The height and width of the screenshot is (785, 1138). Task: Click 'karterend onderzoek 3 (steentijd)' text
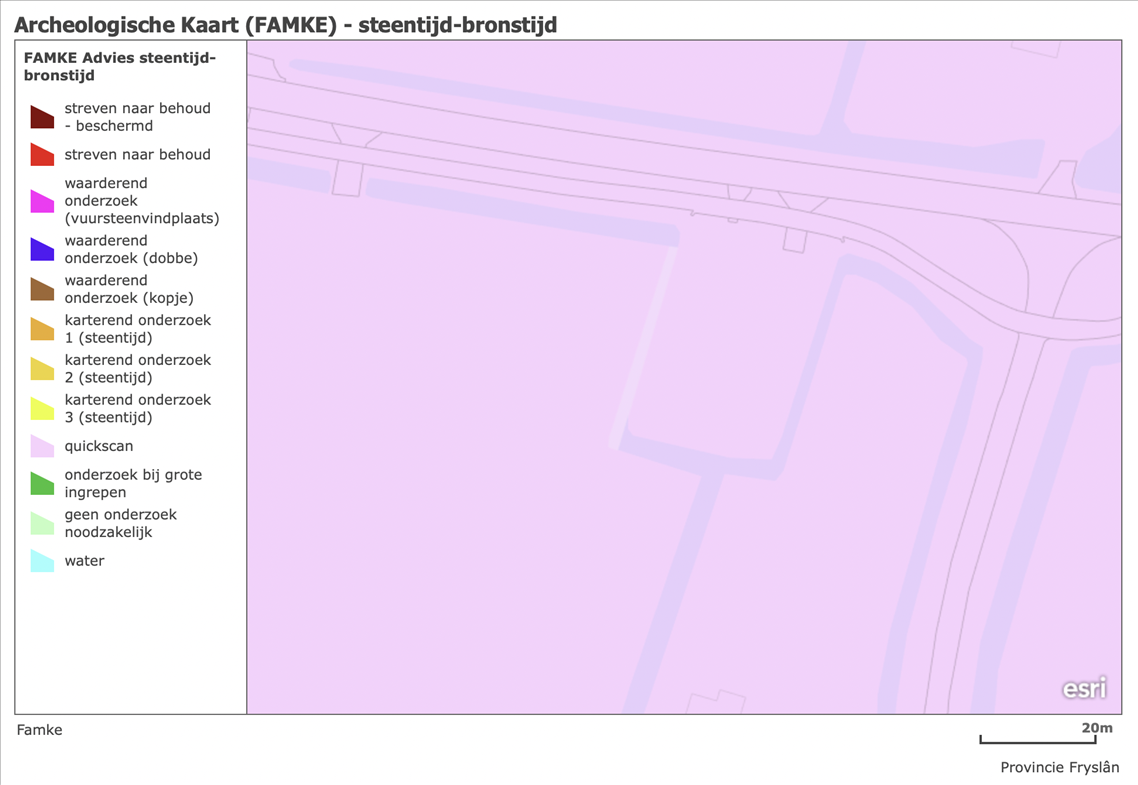[x=138, y=408]
